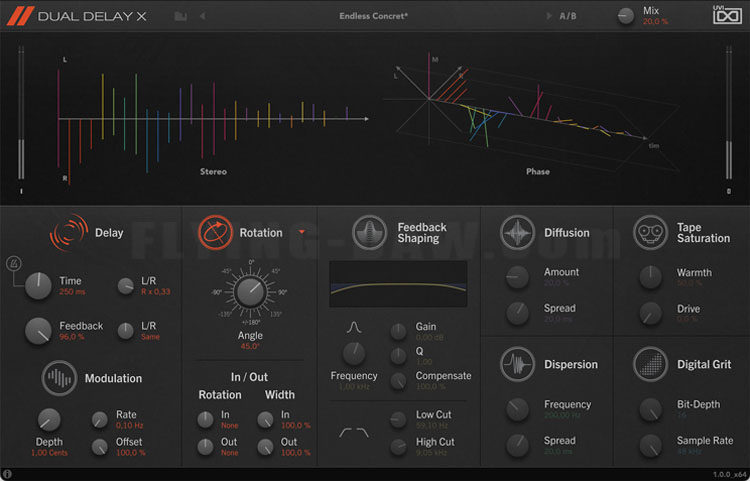The height and width of the screenshot is (481, 750).
Task: Click the Depth value 1,00 Cents
Action: pos(49,453)
